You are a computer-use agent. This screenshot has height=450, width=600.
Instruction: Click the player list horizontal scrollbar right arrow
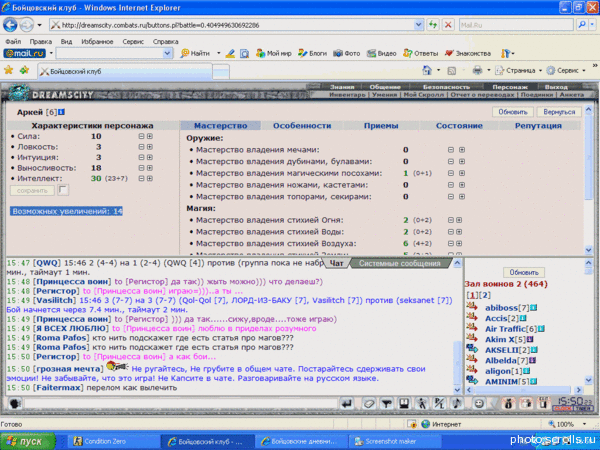(579, 390)
